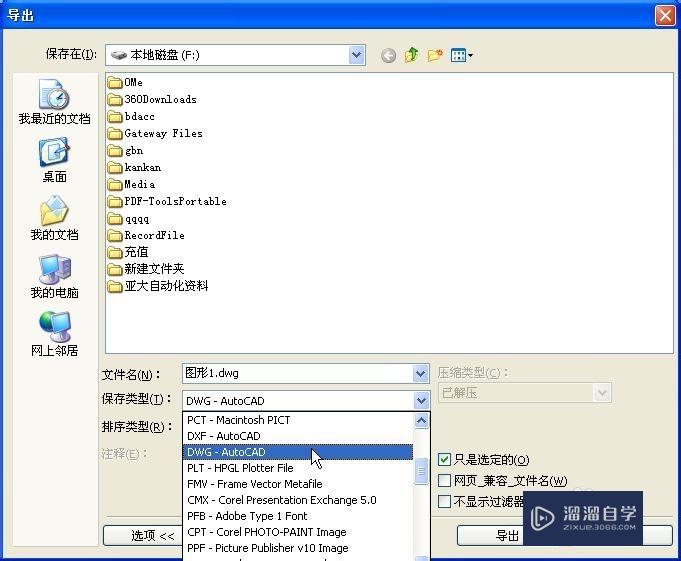Choose DXF - AutoCAD format
The image size is (681, 561).
pyautogui.click(x=298, y=436)
